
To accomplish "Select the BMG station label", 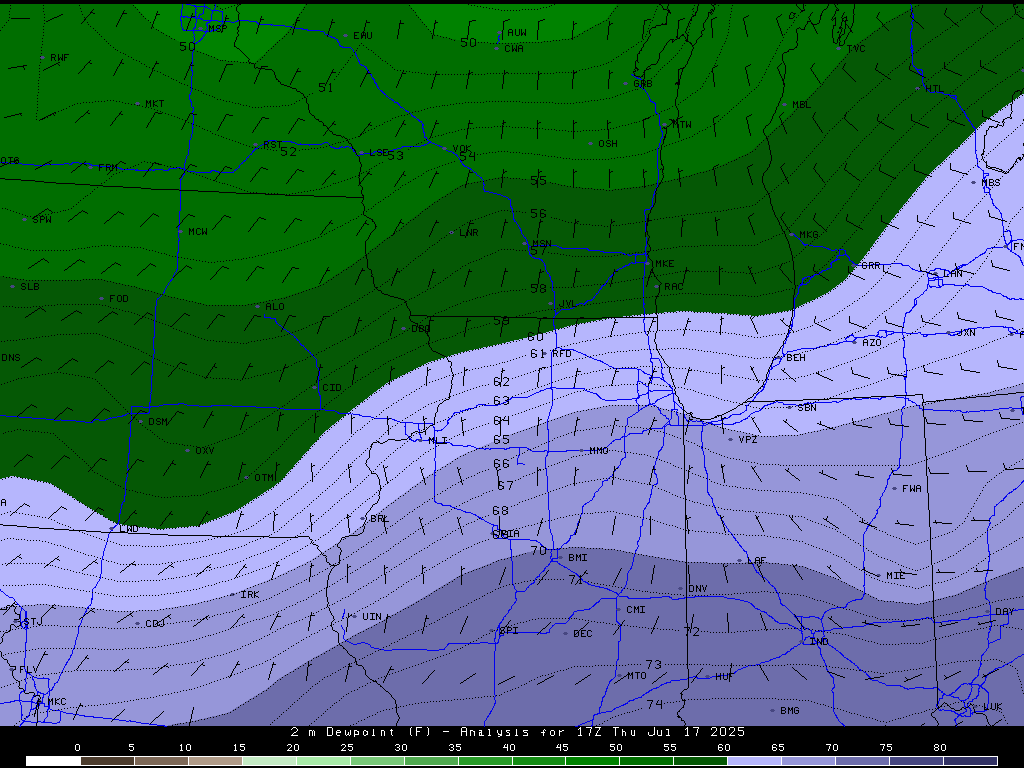I will [790, 711].
